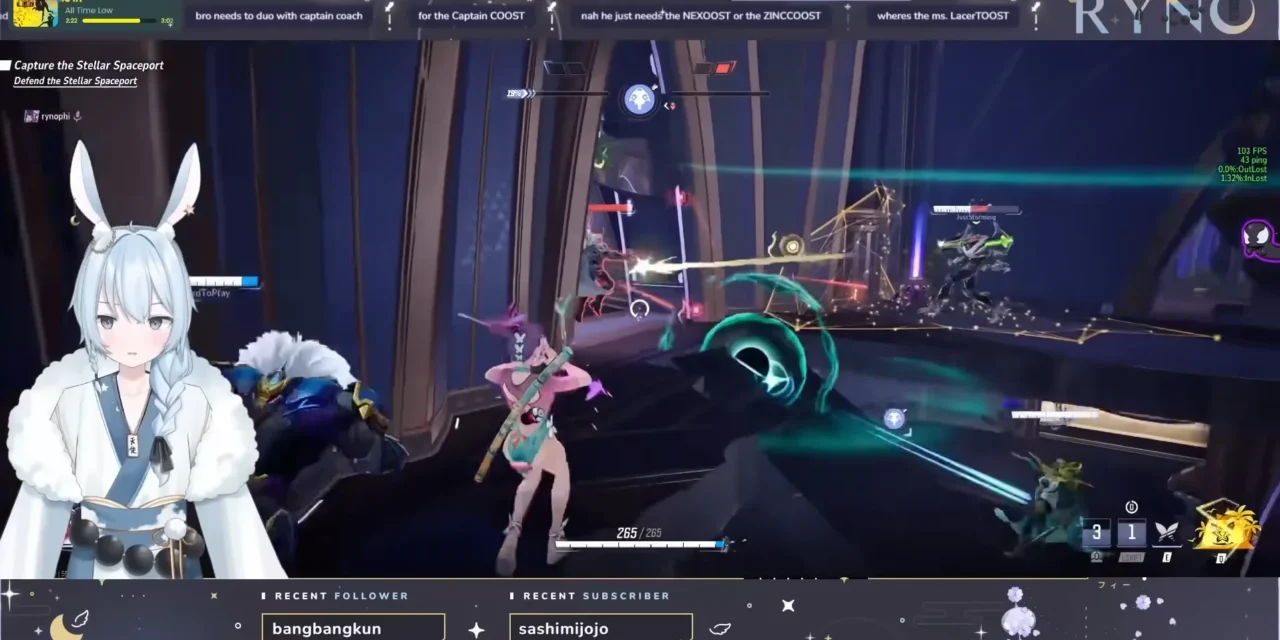This screenshot has width=1280, height=640.
Task: Click the crescent moon icon at bottom left
Action: click(68, 626)
